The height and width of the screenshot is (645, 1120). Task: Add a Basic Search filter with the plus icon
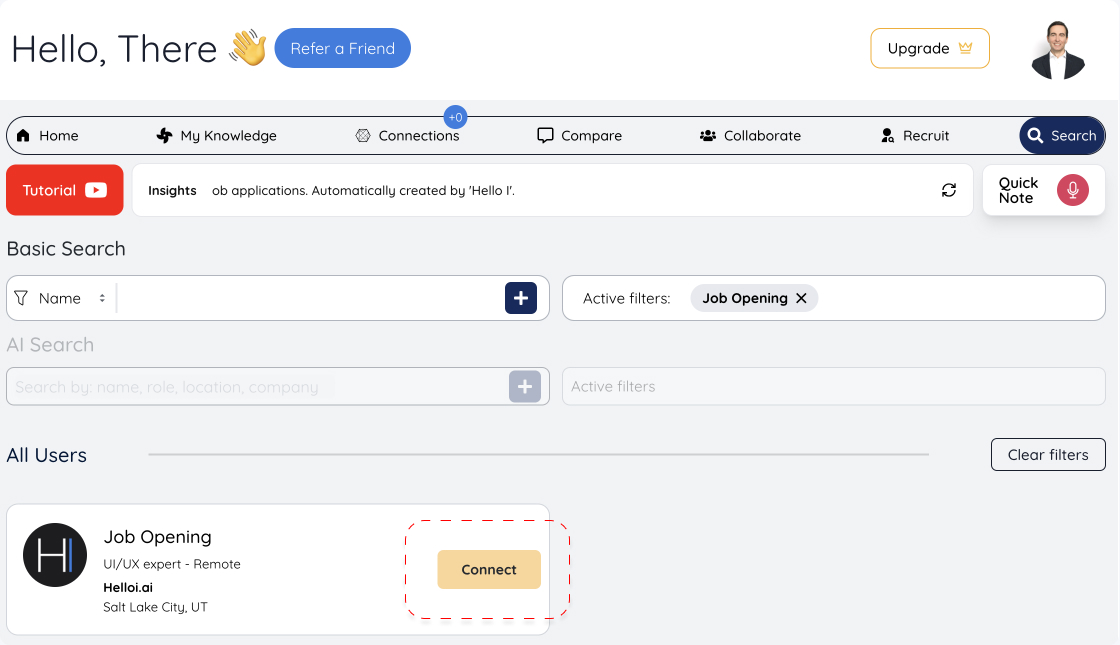click(x=521, y=297)
